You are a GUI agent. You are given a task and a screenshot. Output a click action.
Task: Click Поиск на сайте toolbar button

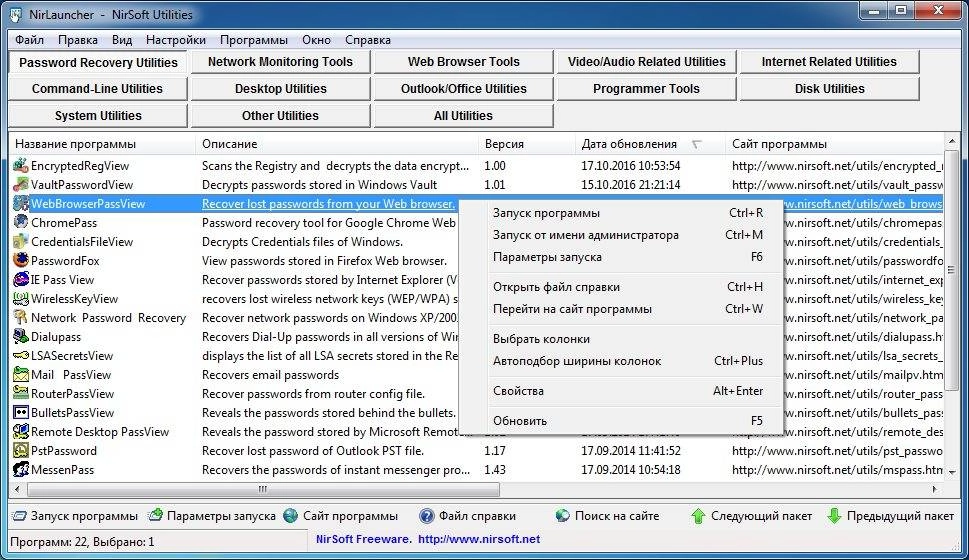click(x=607, y=515)
